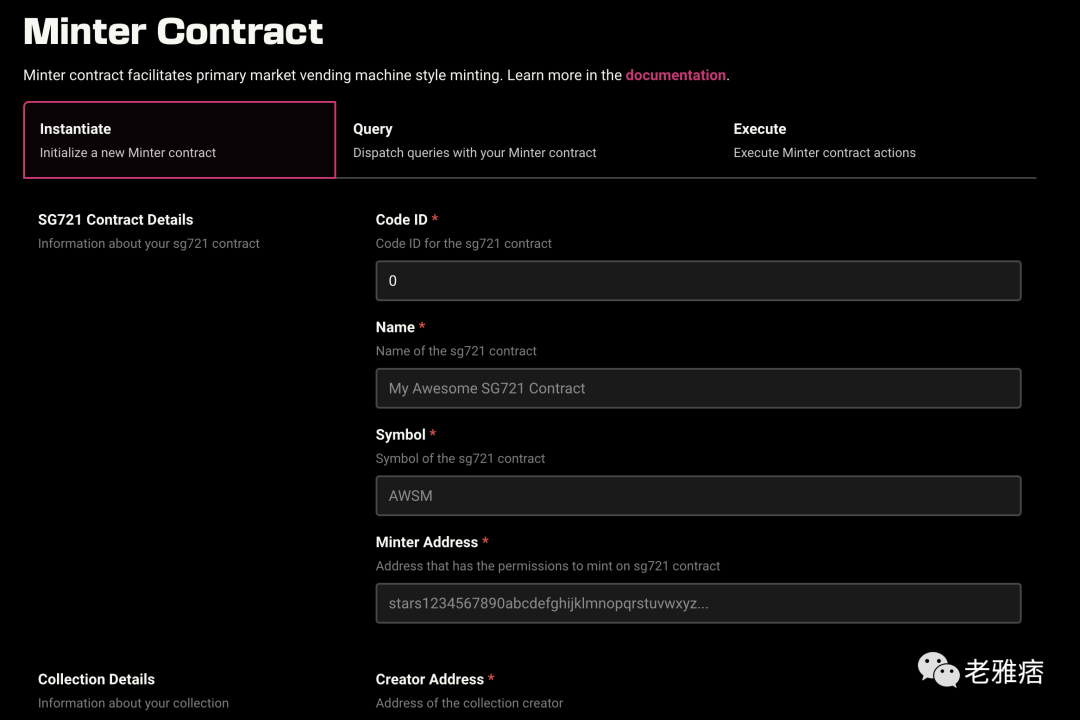
Task: Click the Minter Address input field
Action: 698,604
